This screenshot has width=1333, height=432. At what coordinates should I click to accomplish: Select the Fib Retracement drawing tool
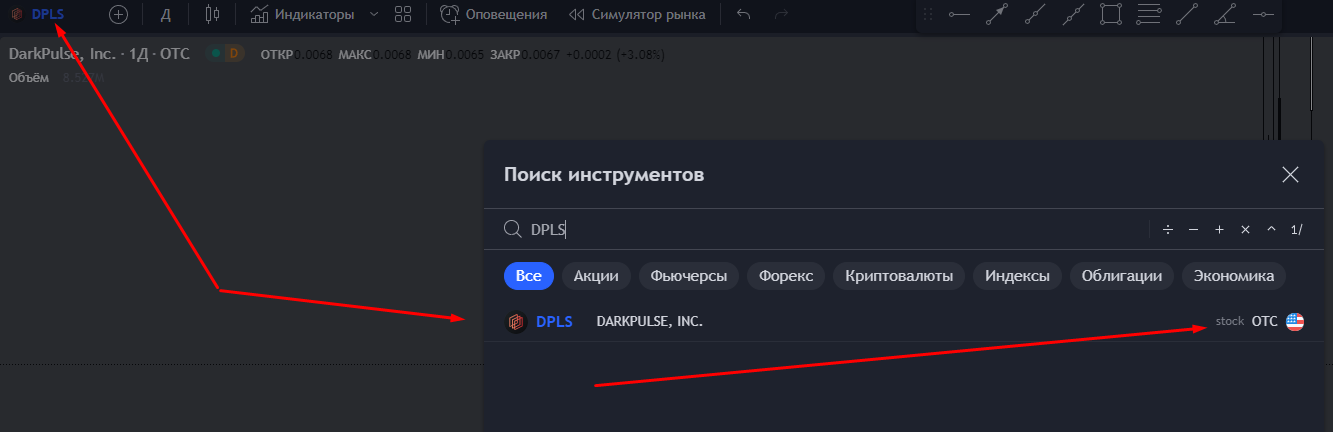pos(1149,15)
